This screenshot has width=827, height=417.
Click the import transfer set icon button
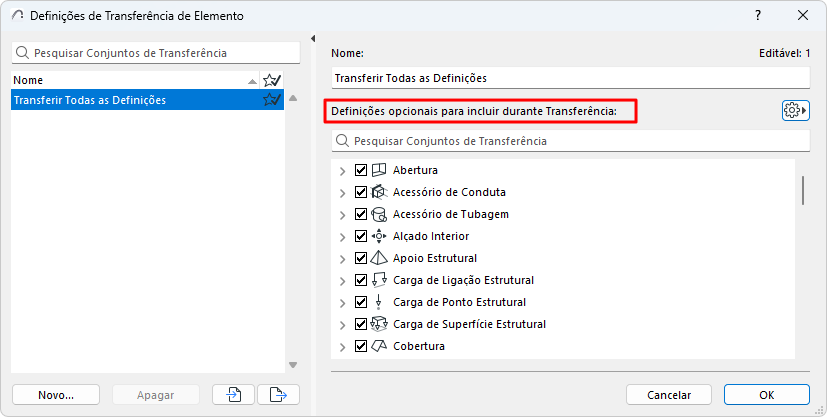(234, 395)
